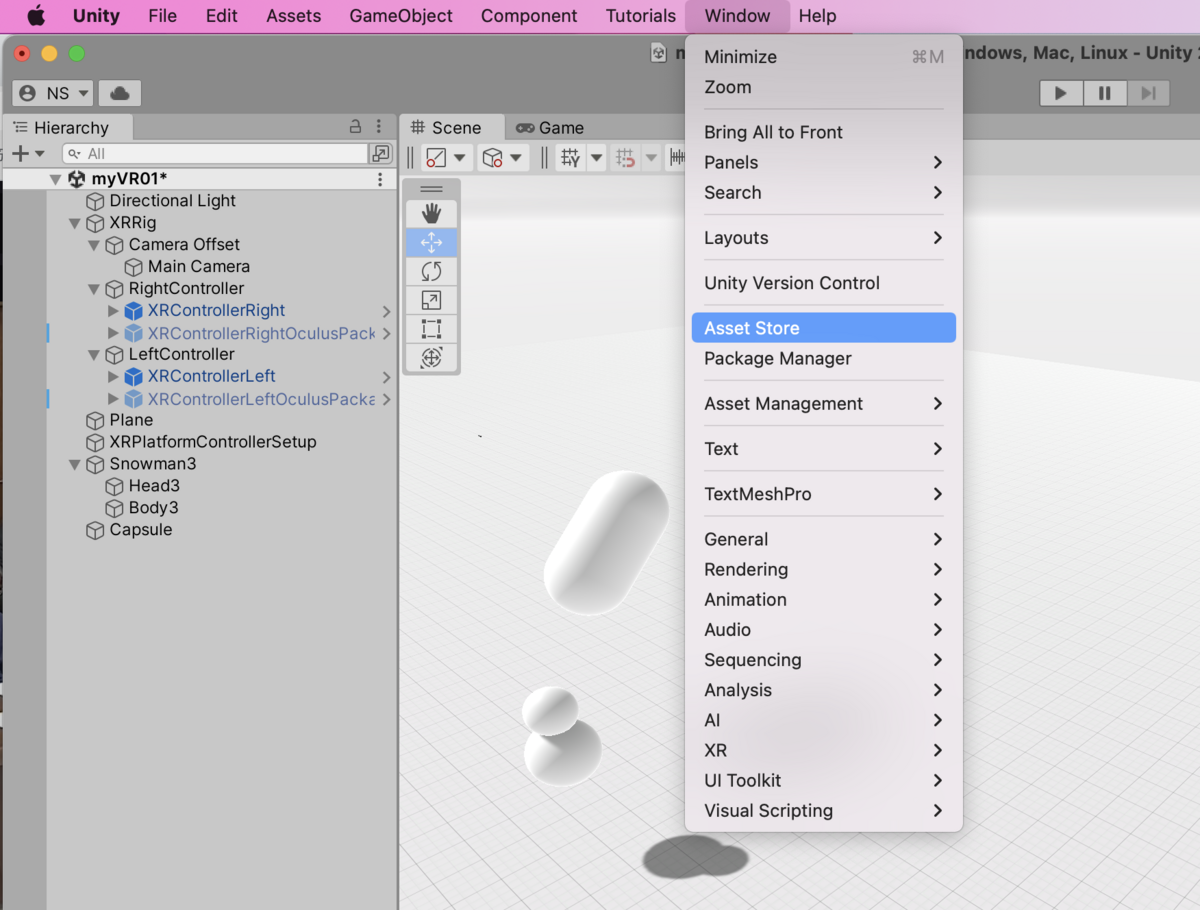The image size is (1200, 910).
Task: Open Asset Store from Window menu
Action: click(824, 328)
